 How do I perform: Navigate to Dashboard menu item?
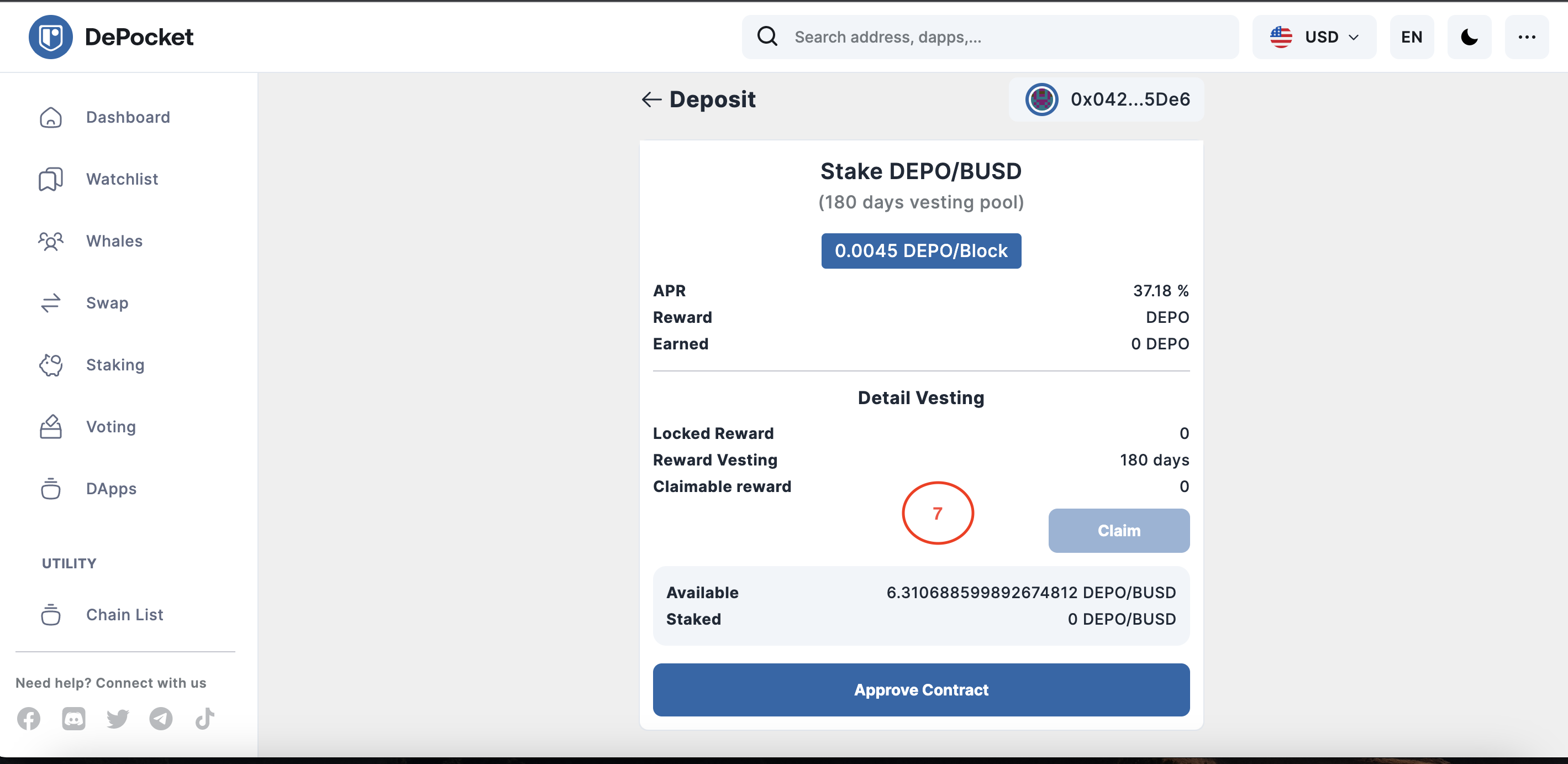pos(128,117)
